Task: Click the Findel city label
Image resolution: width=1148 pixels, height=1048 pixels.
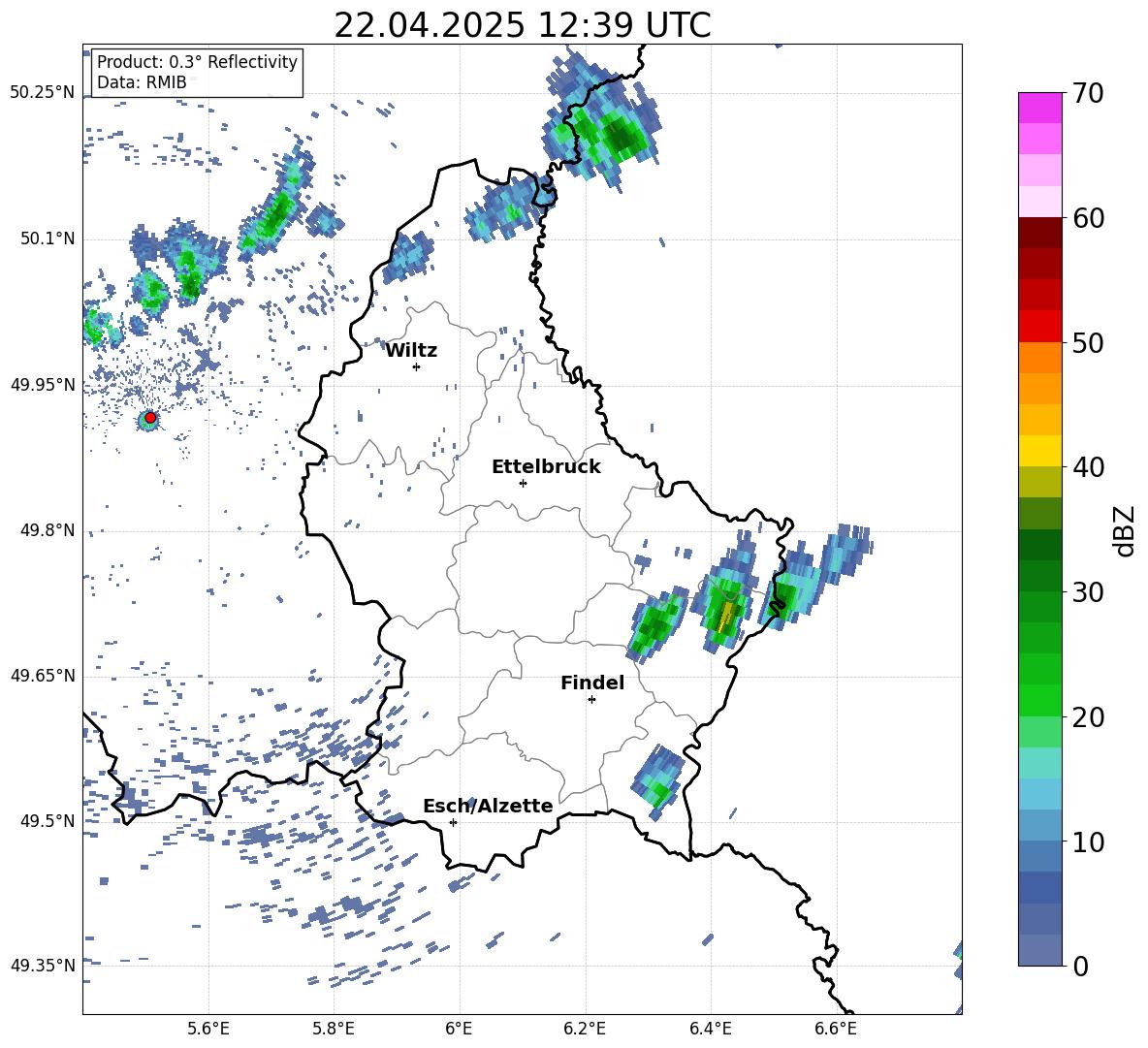Action: coord(592,683)
